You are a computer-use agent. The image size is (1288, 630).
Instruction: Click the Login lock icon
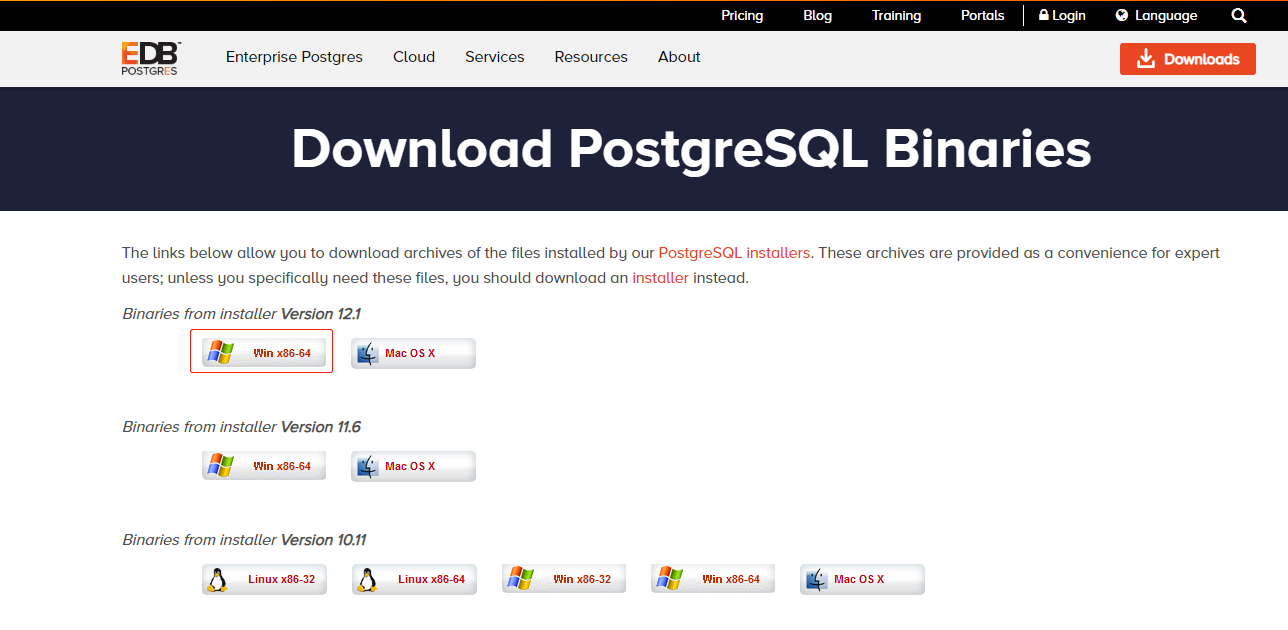[1044, 16]
